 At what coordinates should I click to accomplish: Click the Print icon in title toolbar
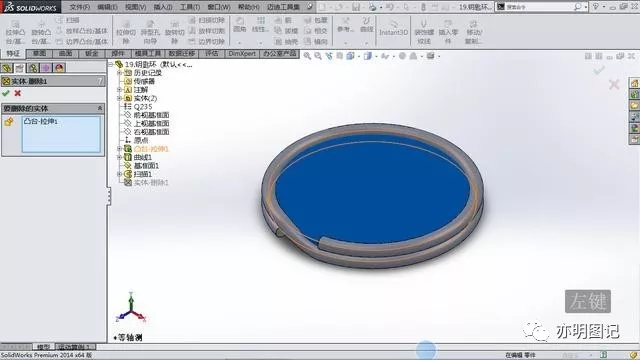[372, 7]
